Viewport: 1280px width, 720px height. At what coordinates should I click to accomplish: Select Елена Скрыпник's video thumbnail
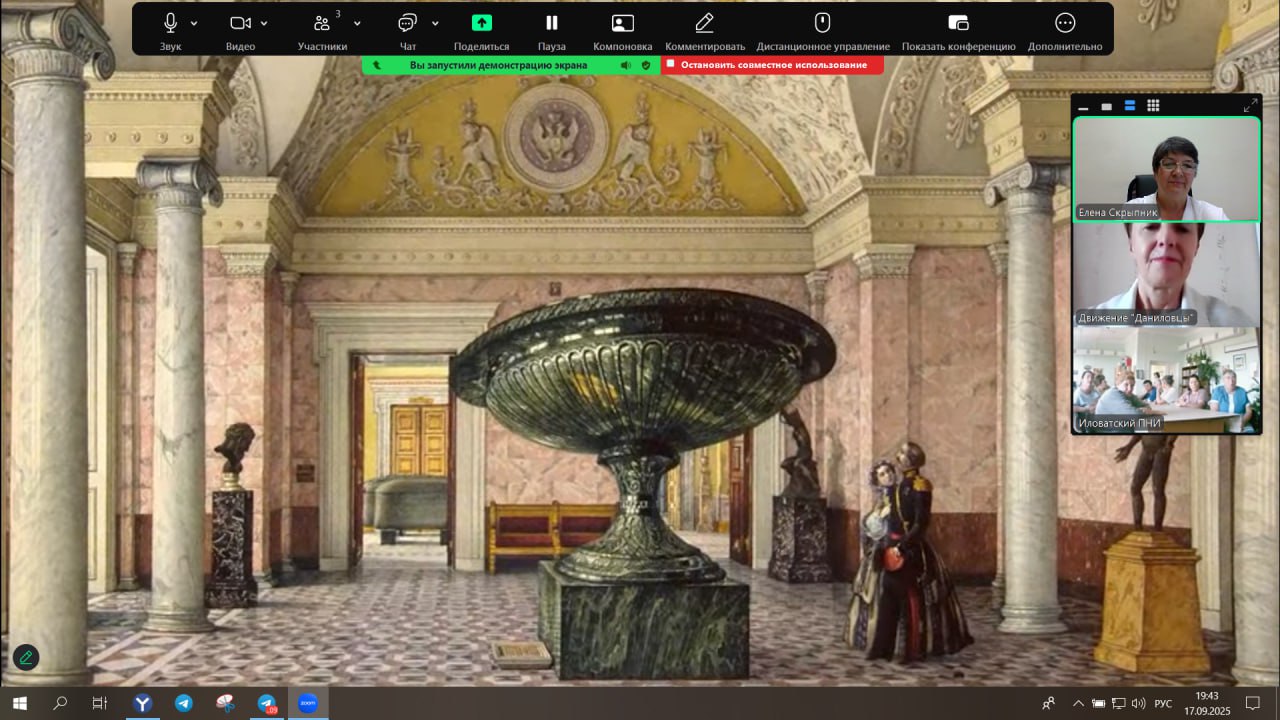coord(1166,168)
